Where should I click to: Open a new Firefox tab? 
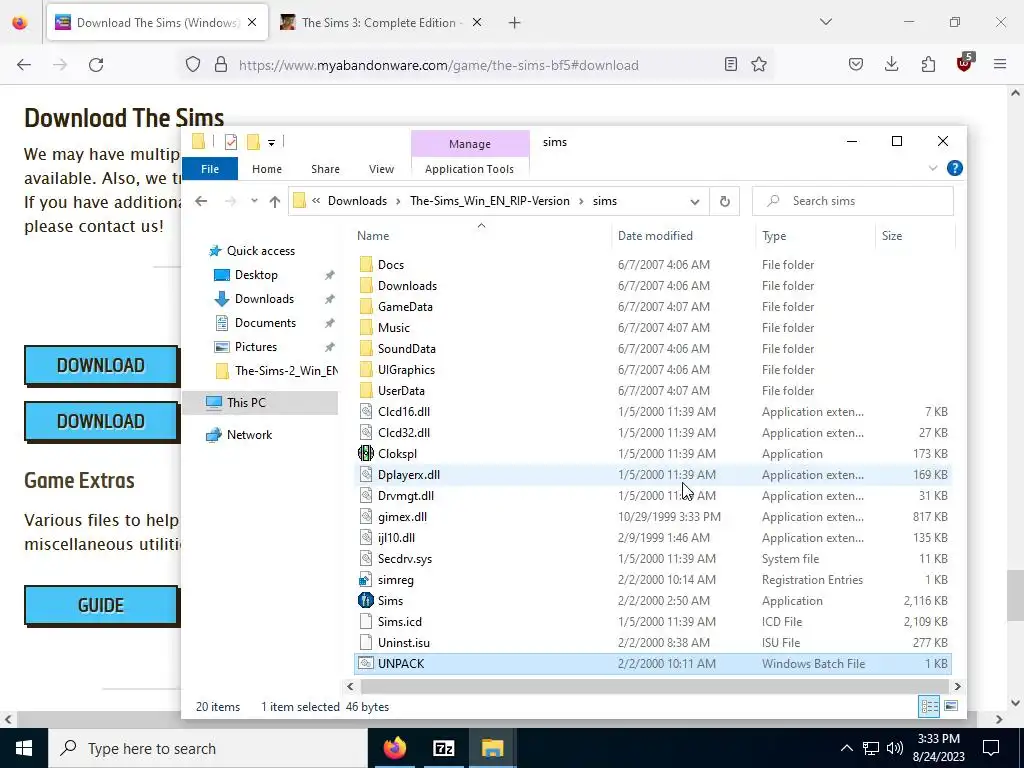(x=515, y=23)
